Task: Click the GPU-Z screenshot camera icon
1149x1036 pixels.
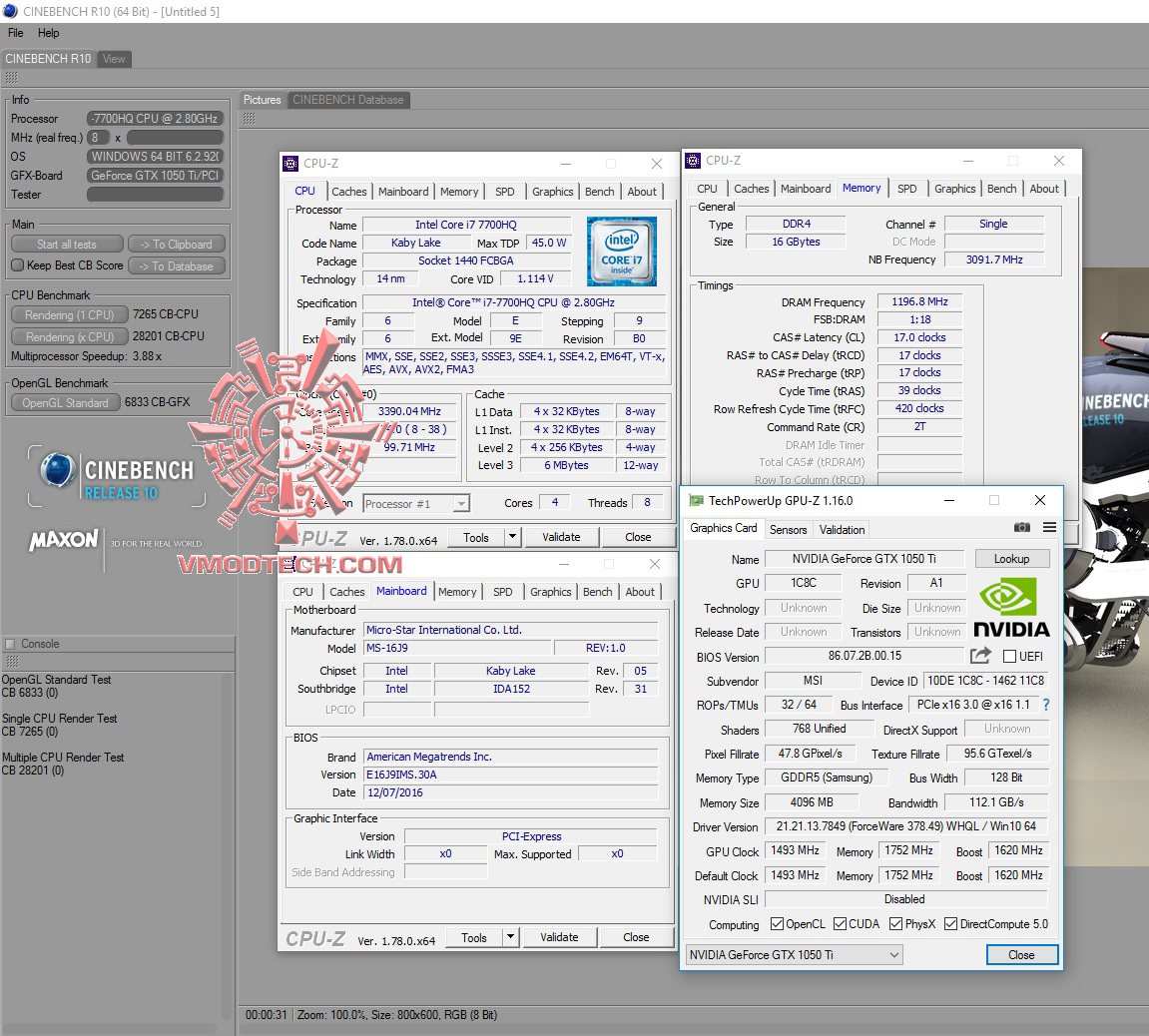Action: coord(1021,528)
